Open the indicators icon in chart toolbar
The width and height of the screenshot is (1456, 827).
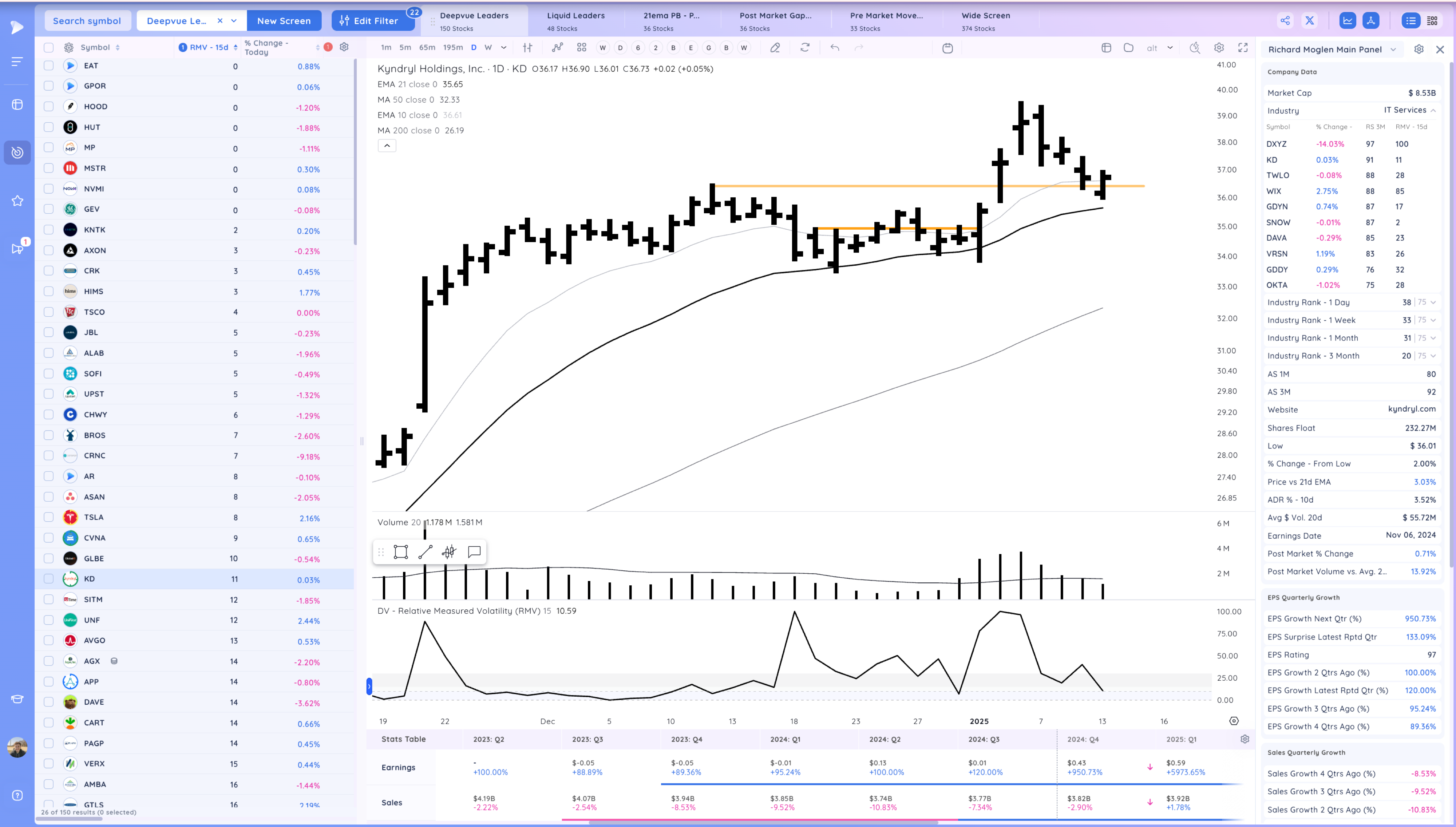click(557, 48)
